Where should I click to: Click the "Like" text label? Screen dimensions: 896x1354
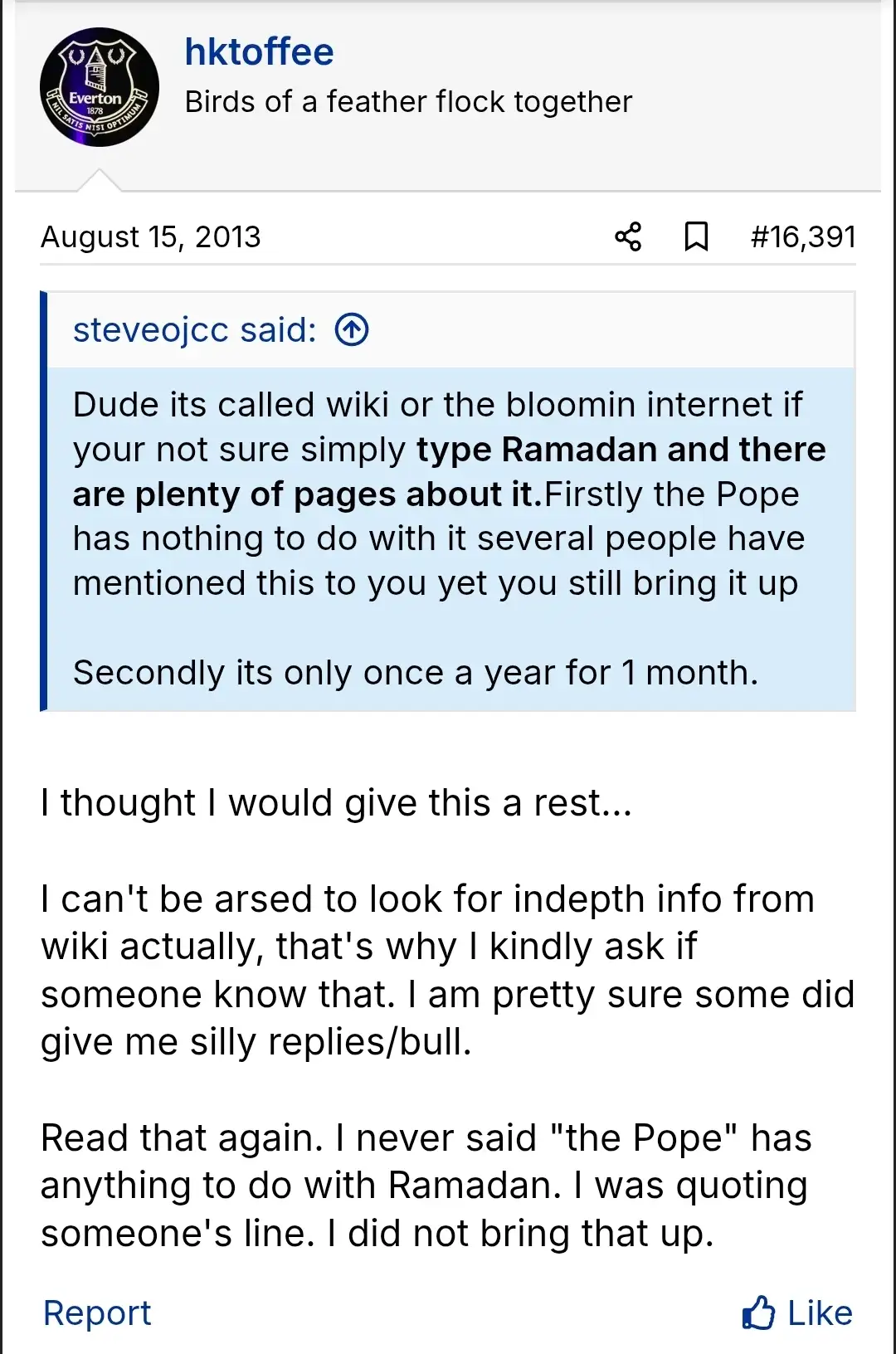point(820,1313)
